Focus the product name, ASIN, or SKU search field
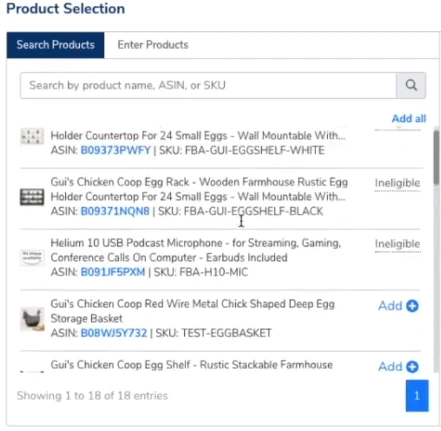 (x=208, y=85)
